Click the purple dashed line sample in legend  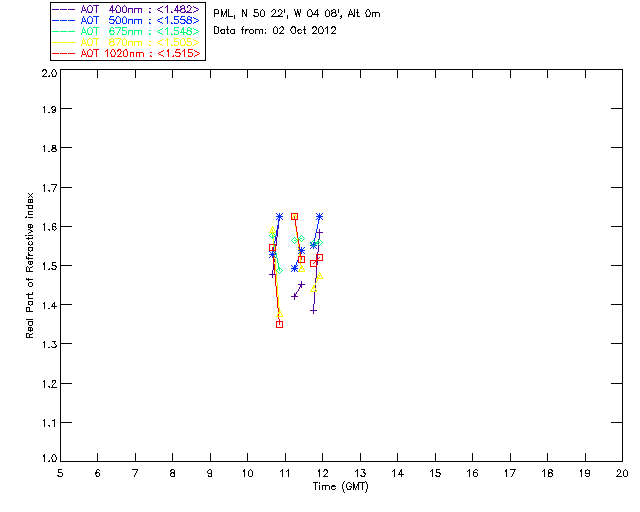[64, 10]
